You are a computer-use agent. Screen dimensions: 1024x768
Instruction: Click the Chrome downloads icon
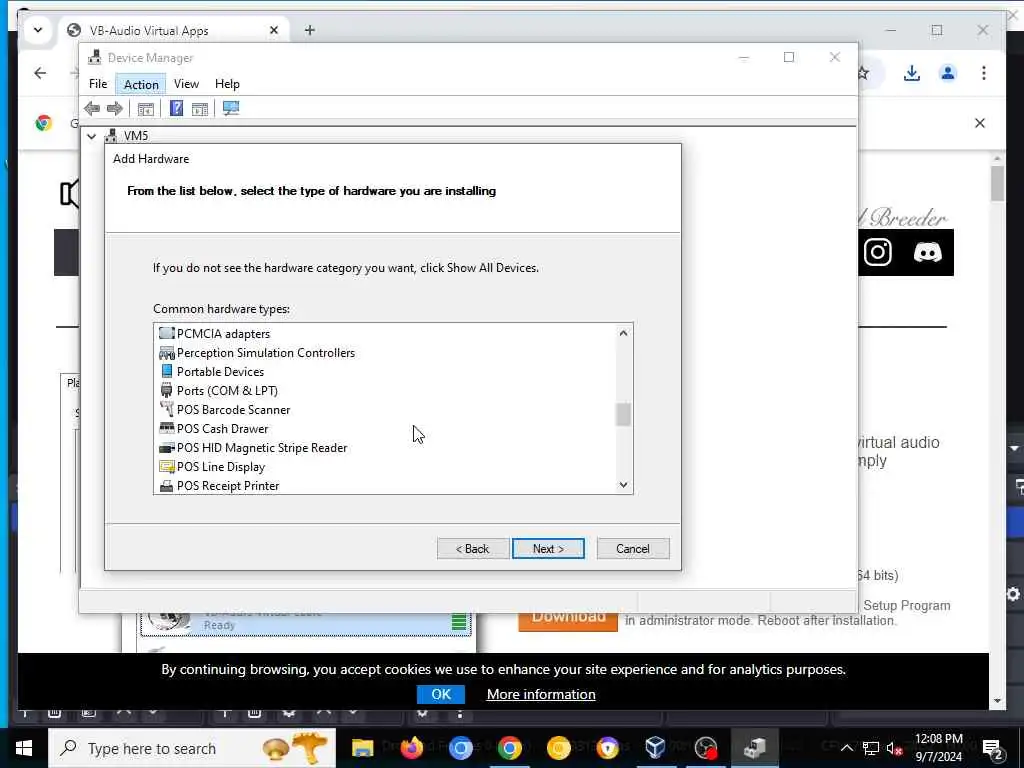[912, 73]
